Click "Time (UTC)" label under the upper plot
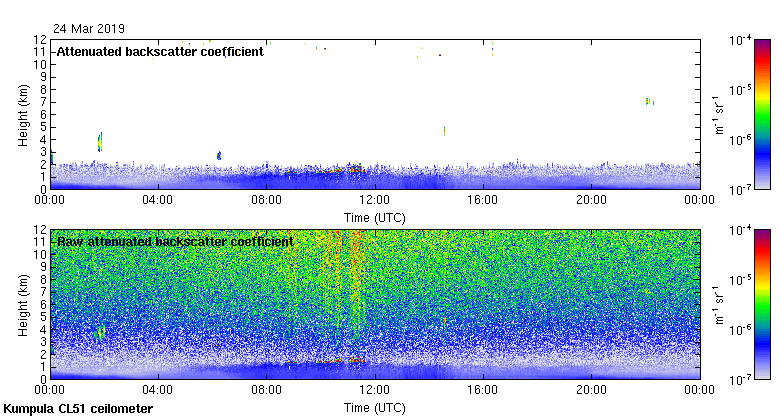This screenshot has height=420, width=780. coord(375,218)
